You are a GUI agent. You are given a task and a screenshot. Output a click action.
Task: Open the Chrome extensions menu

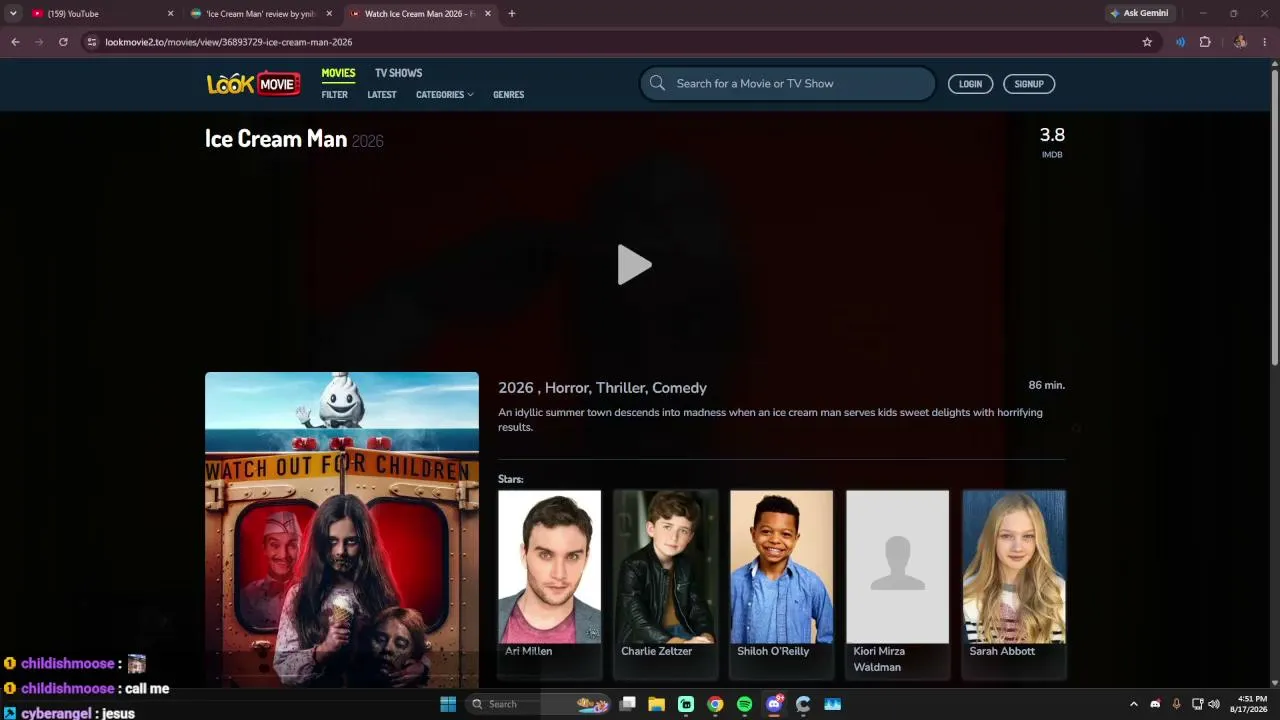[1205, 42]
